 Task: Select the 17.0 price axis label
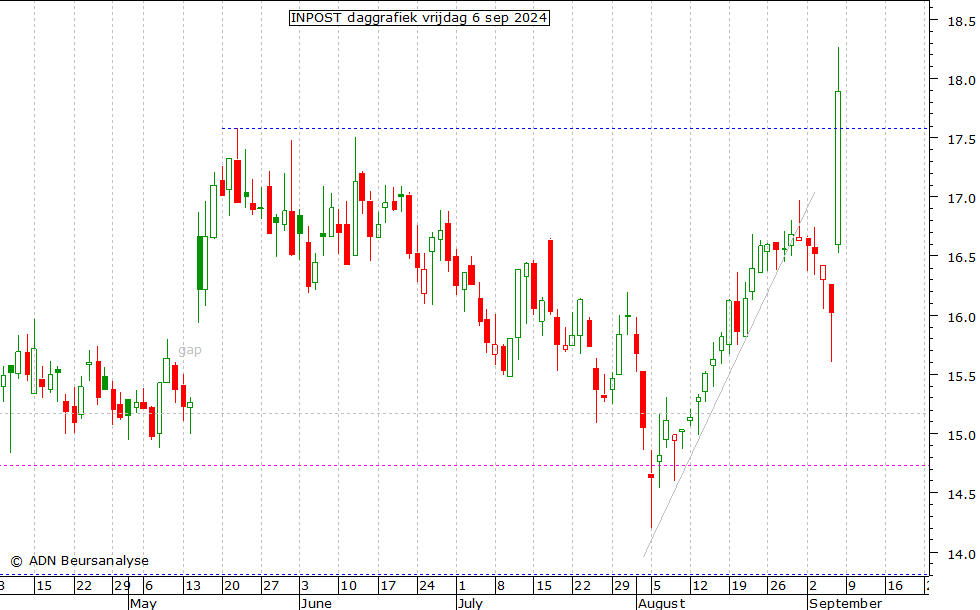pos(961,198)
